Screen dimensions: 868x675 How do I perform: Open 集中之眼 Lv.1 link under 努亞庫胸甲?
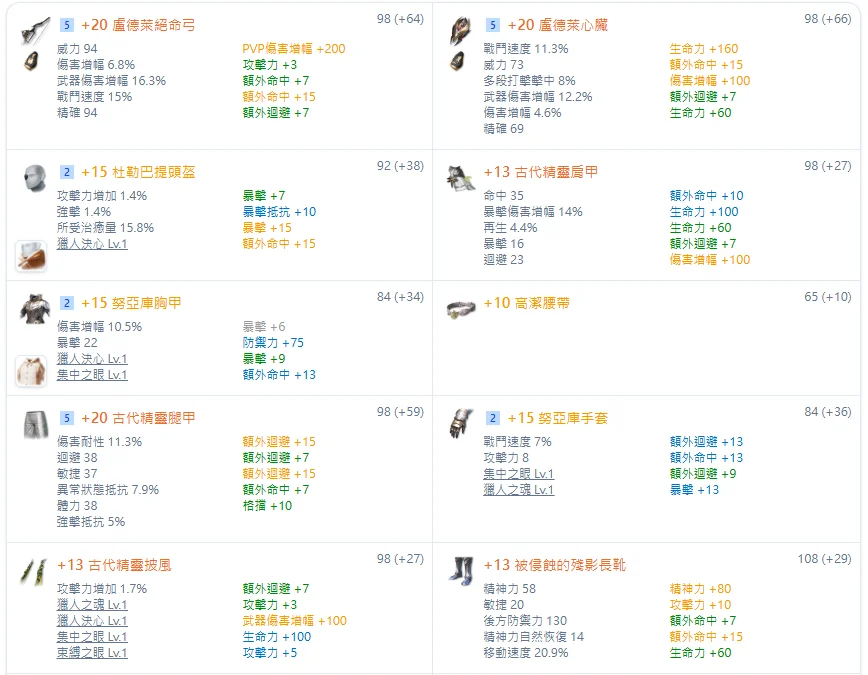point(92,375)
